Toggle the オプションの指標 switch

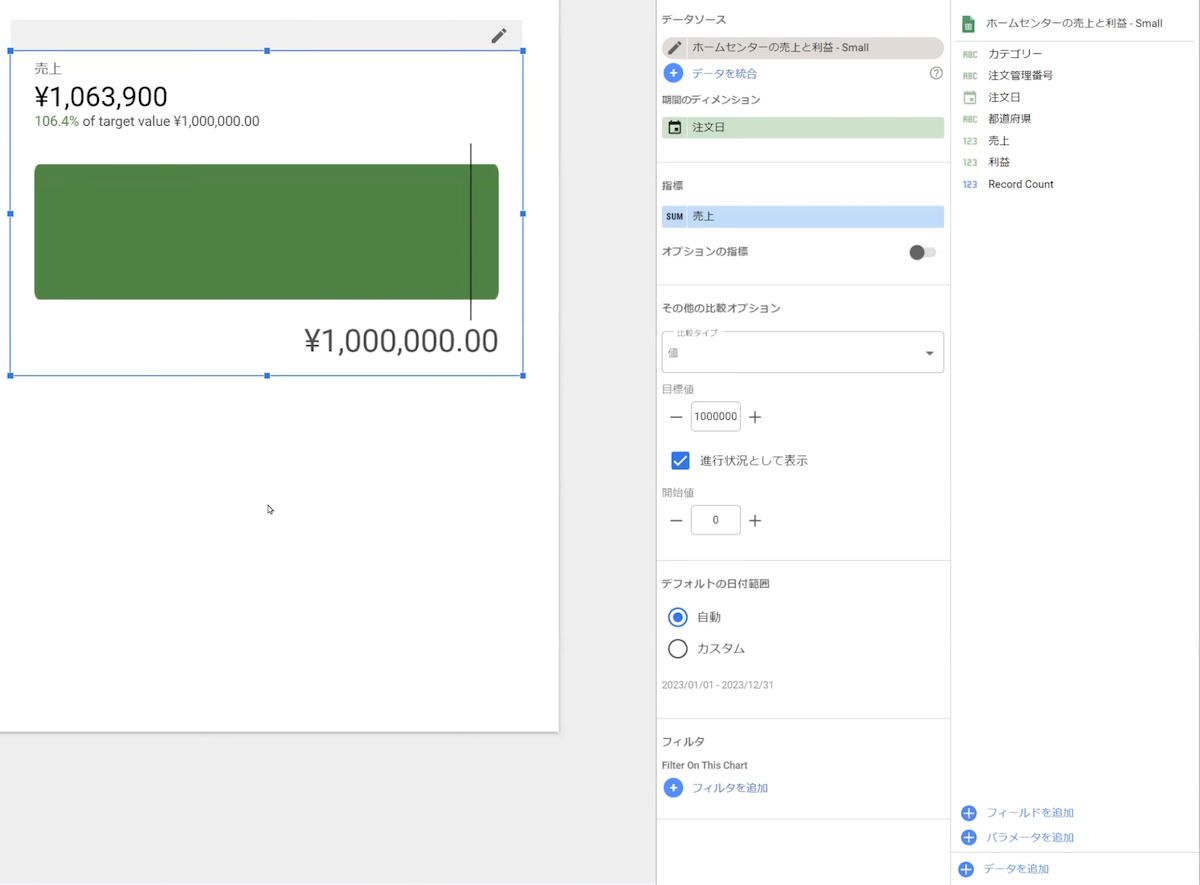click(x=922, y=253)
